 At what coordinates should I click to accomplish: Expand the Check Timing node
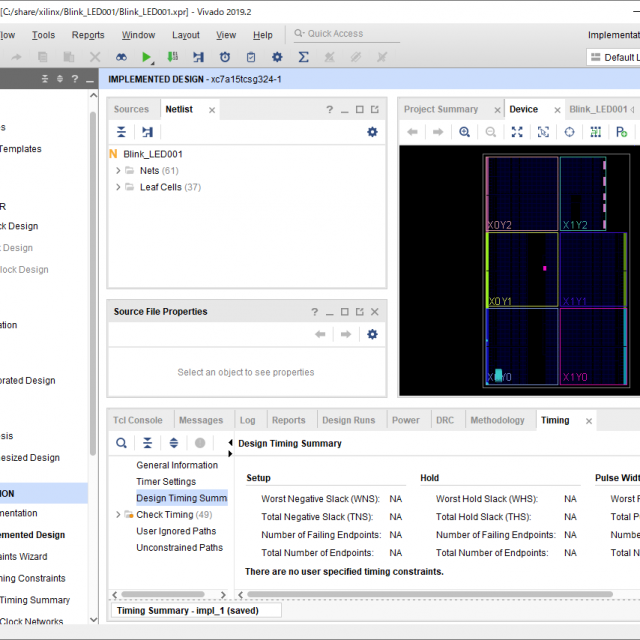(x=118, y=515)
